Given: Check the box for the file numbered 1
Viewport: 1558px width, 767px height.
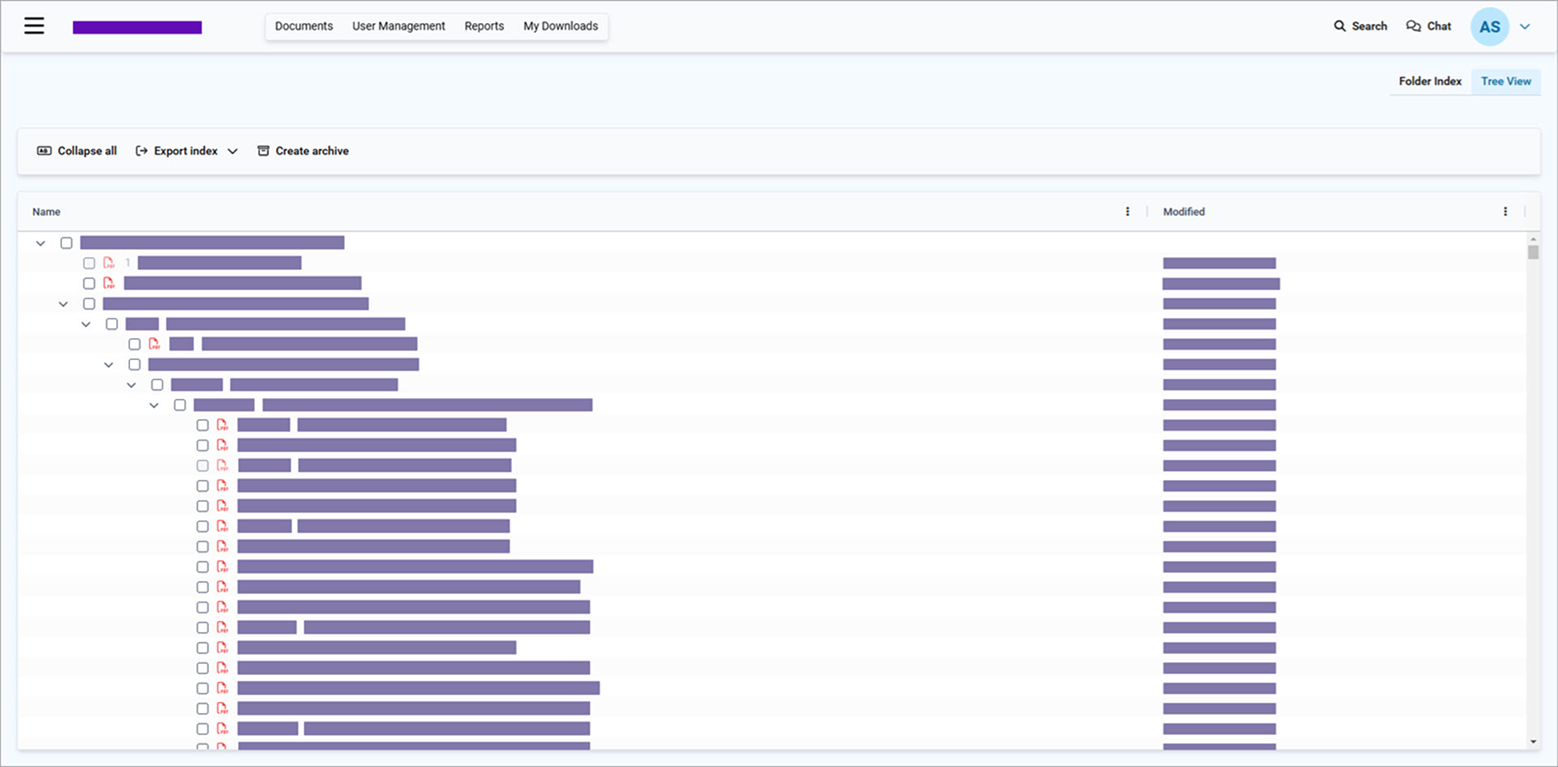Looking at the screenshot, I should pyautogui.click(x=89, y=263).
